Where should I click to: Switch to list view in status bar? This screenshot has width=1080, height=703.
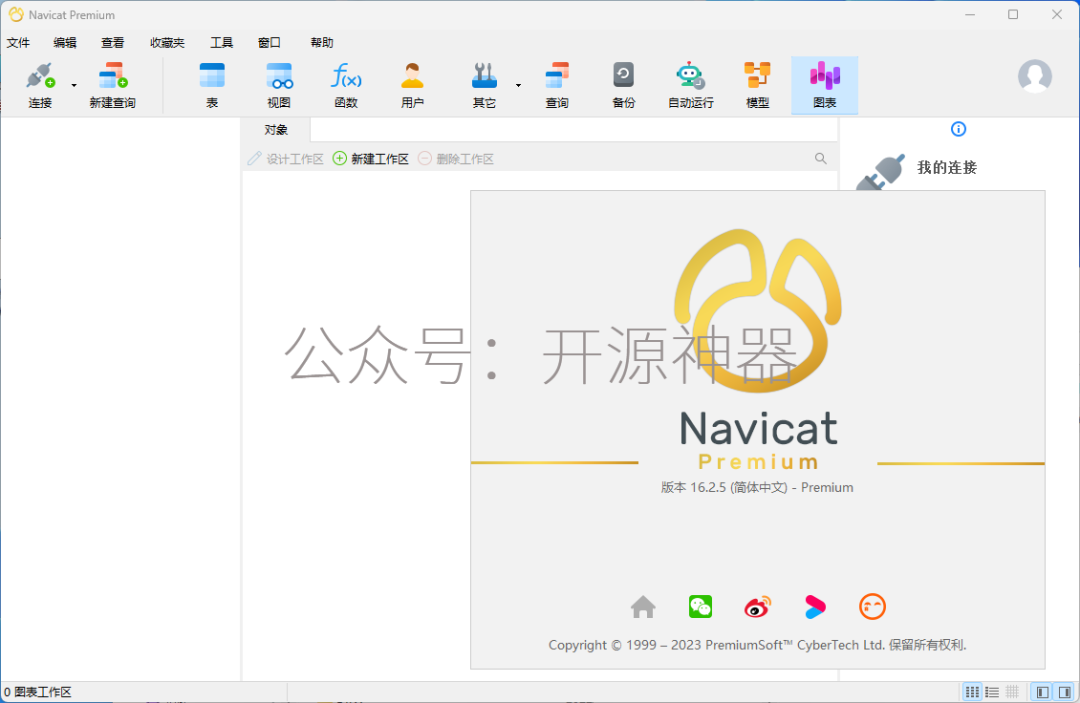[992, 692]
